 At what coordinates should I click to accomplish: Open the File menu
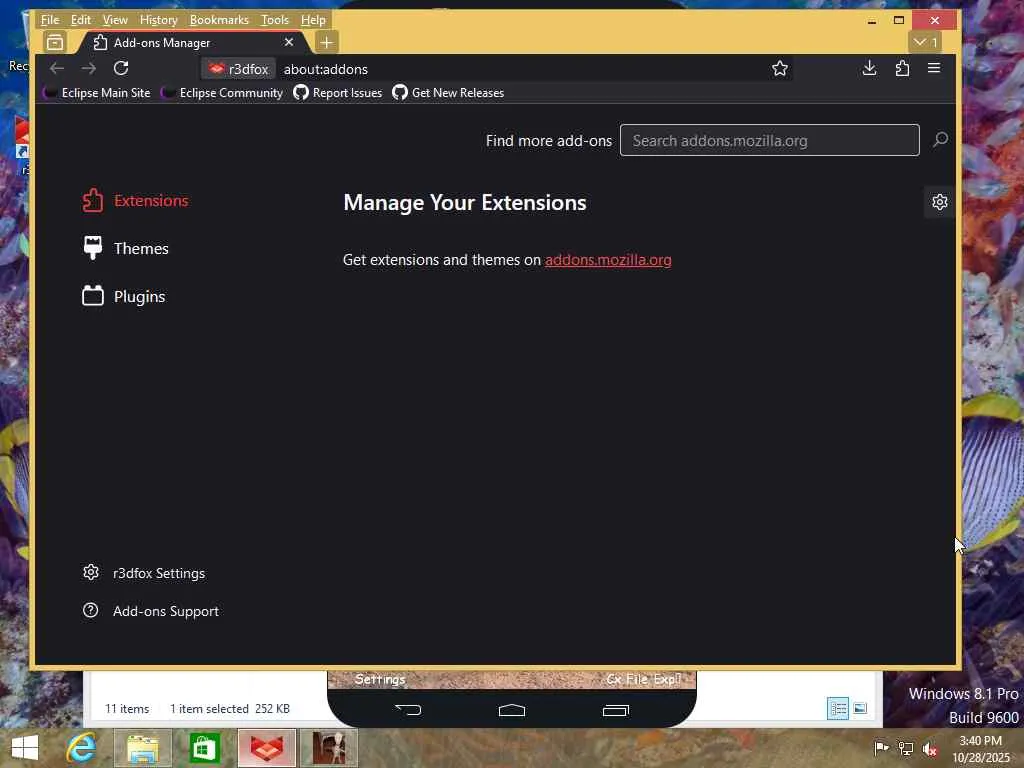pyautogui.click(x=50, y=20)
